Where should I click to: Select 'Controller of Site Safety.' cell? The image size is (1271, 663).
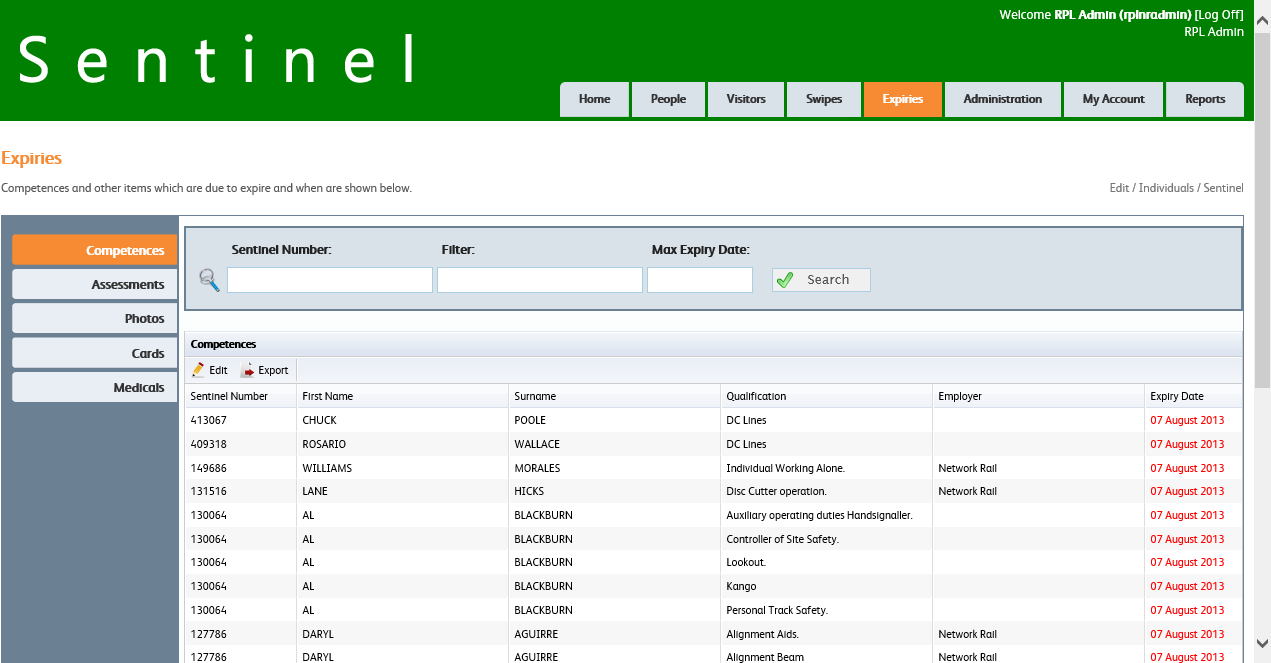(827, 539)
